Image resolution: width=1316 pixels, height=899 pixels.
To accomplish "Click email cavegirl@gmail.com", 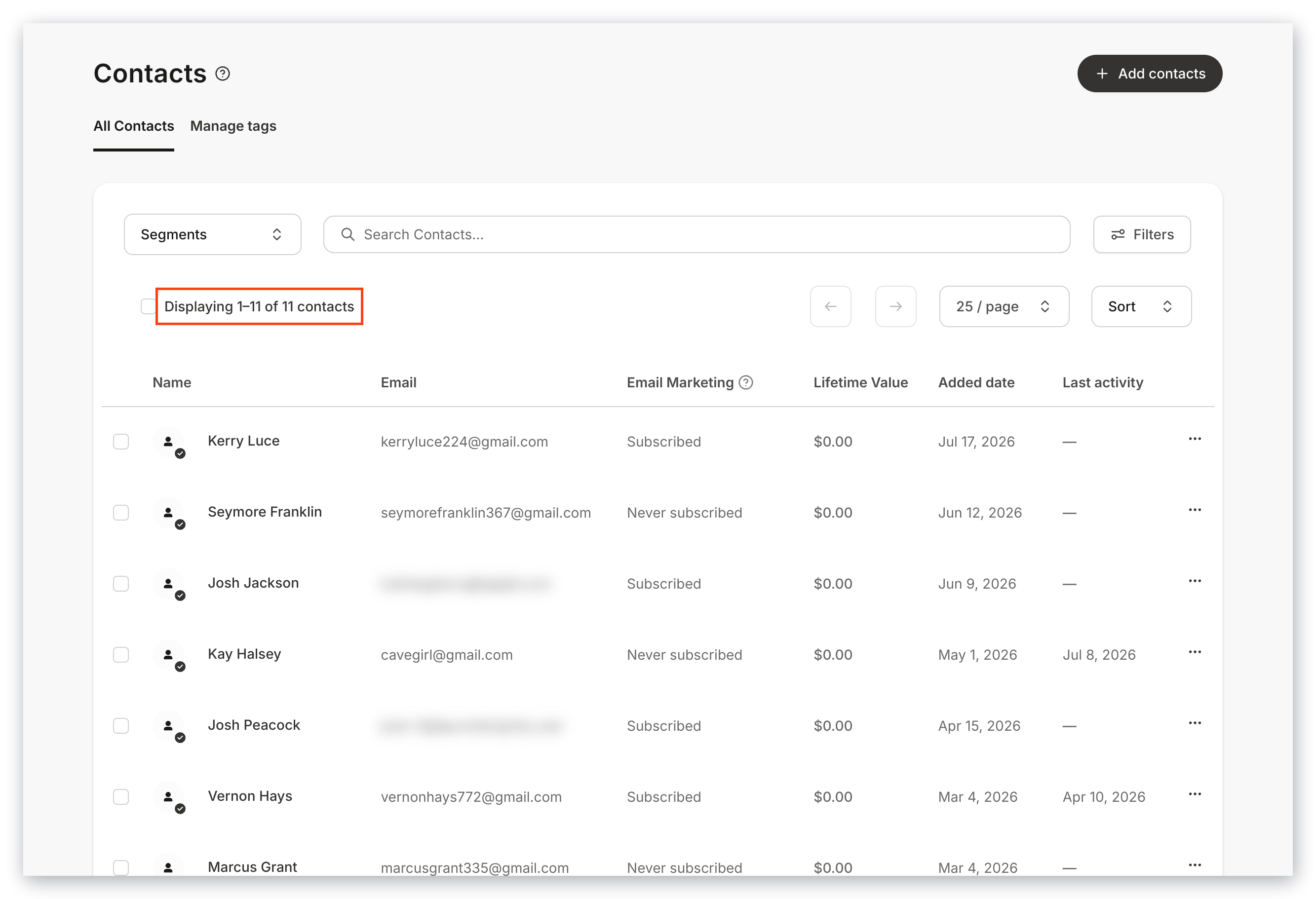I will coord(446,655).
